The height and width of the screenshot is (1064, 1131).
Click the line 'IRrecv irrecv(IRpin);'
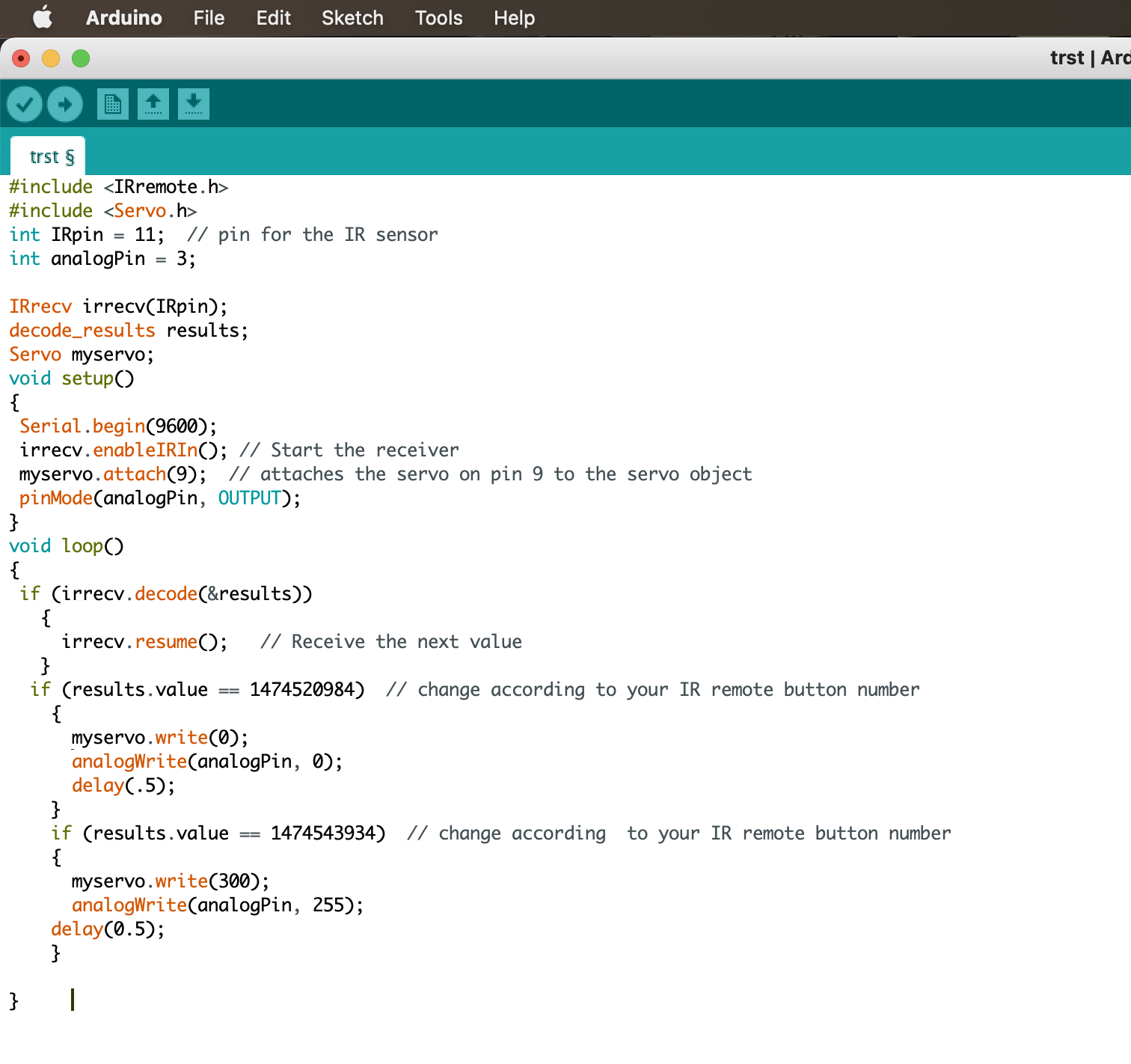click(118, 307)
